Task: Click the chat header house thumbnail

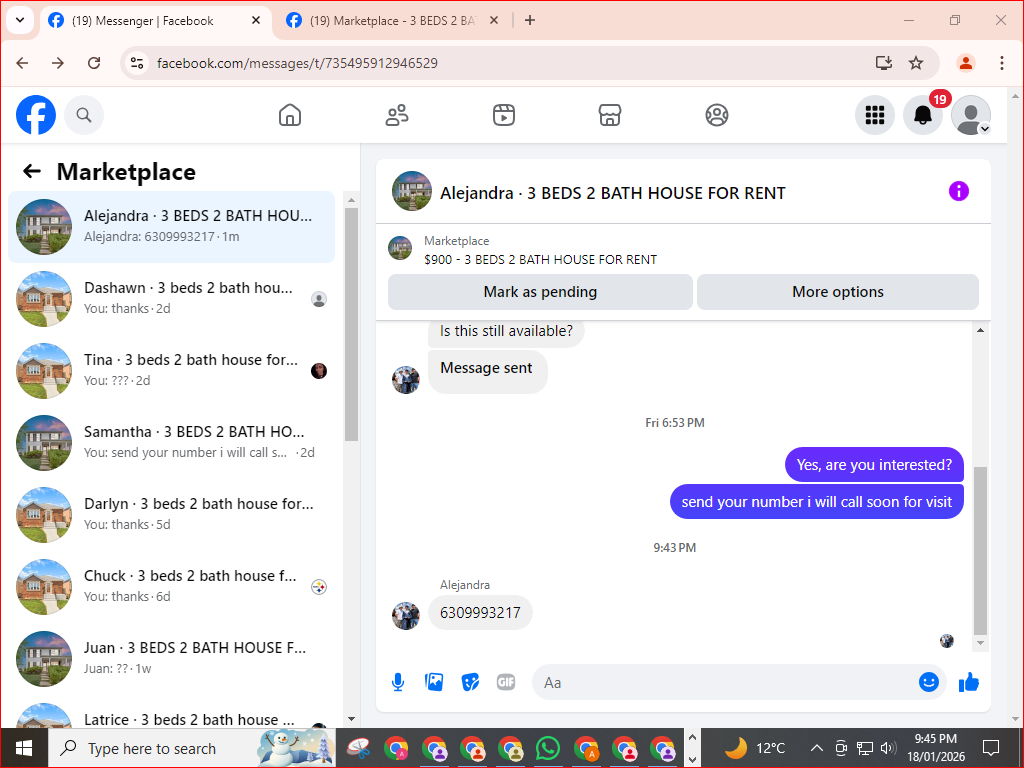Action: tap(411, 191)
